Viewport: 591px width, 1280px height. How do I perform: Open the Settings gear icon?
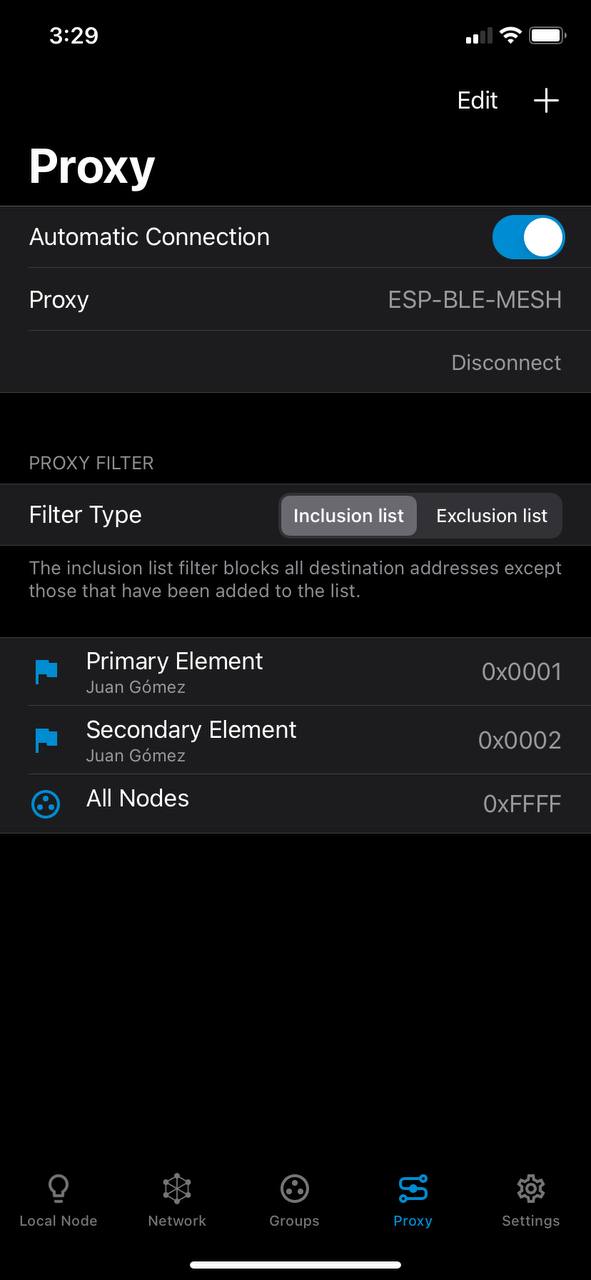coord(530,1188)
